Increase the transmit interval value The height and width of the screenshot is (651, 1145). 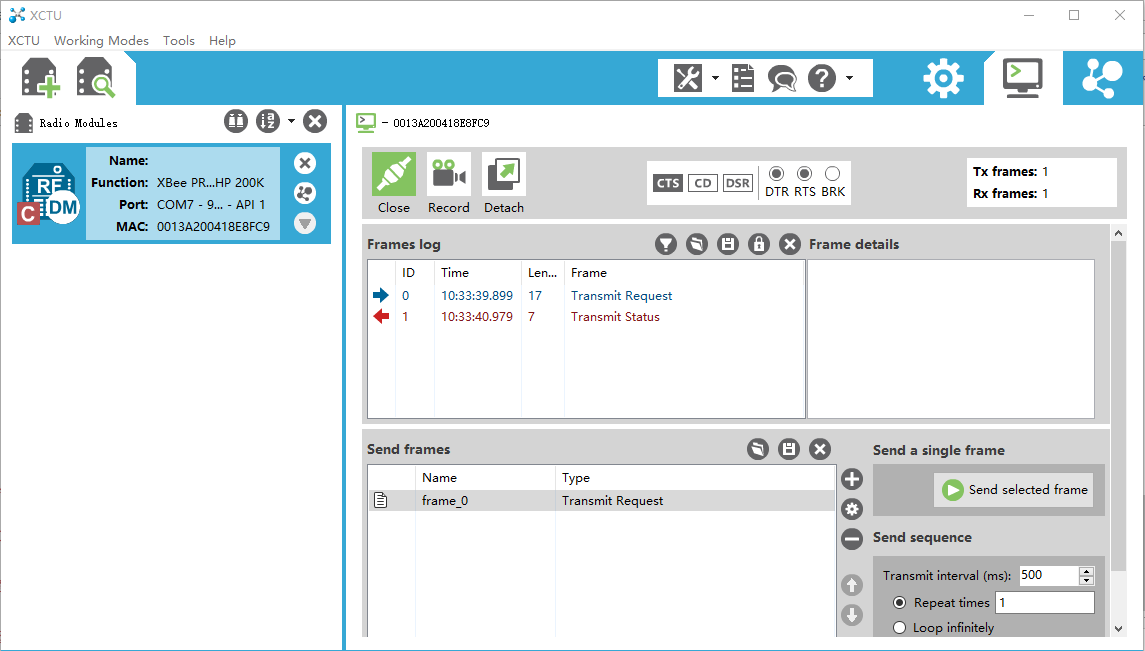[1087, 571]
